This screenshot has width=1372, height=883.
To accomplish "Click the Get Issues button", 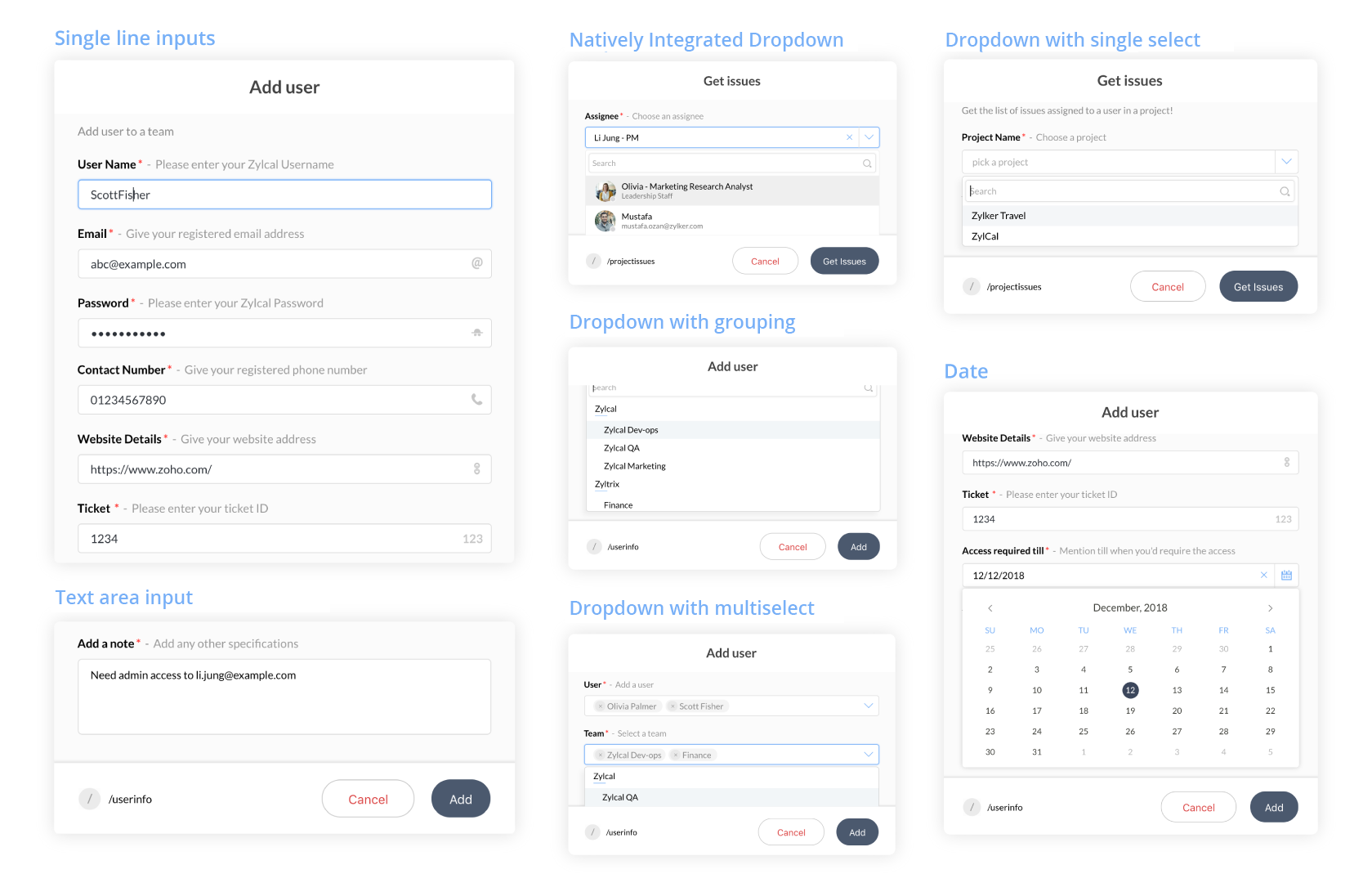I will click(x=844, y=260).
